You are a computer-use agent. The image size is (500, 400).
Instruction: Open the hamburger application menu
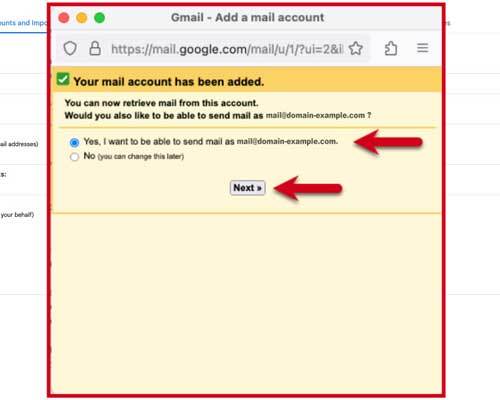(422, 48)
